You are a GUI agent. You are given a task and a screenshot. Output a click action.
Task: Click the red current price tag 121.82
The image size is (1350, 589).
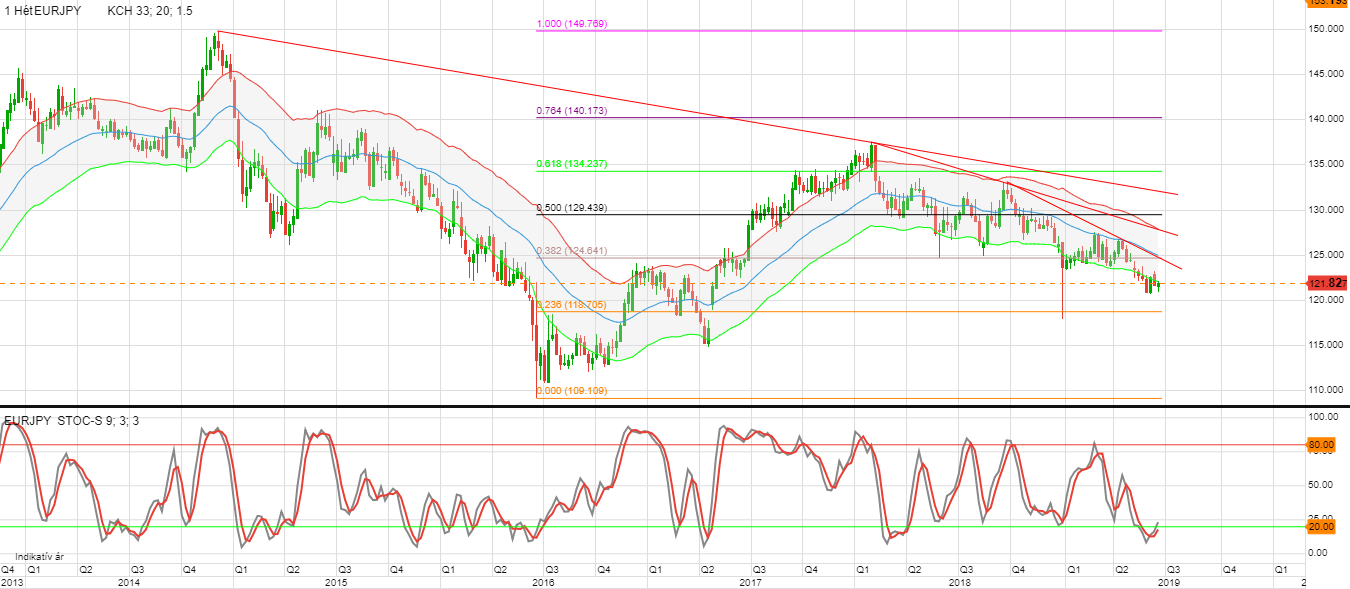click(1326, 284)
